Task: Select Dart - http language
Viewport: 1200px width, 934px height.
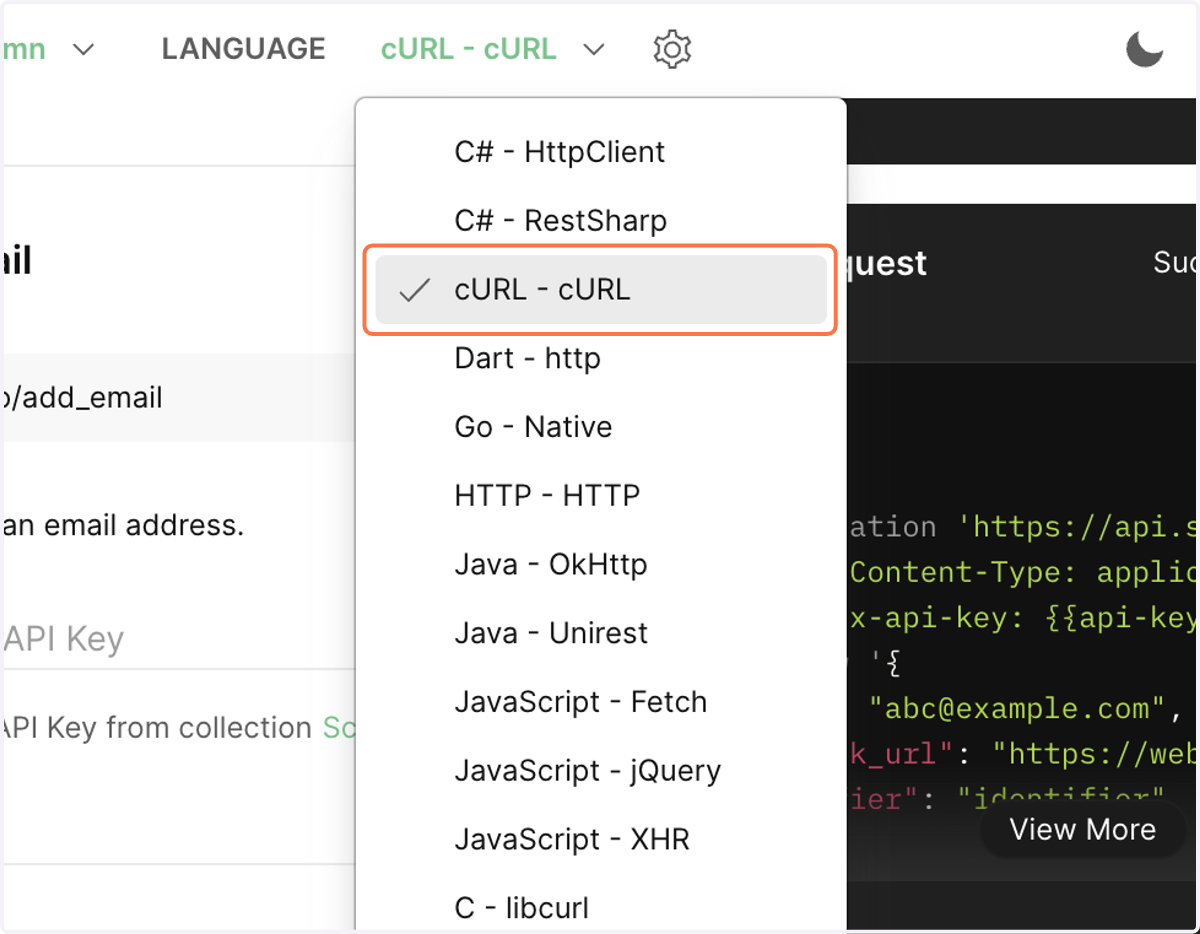Action: pos(600,358)
